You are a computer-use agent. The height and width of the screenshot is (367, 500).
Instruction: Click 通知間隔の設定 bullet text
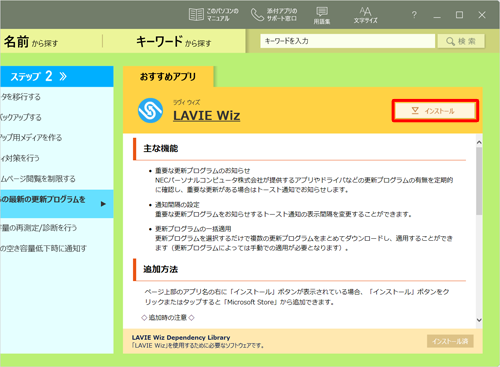(x=177, y=204)
